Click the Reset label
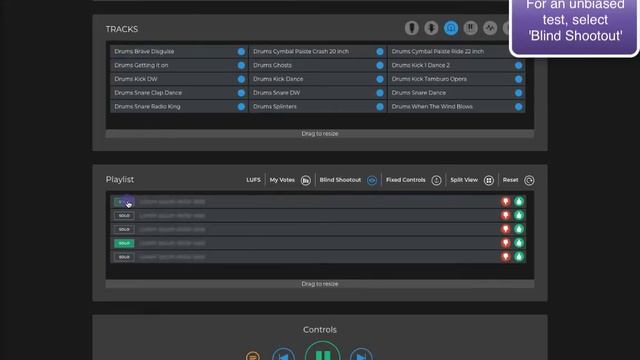 click(x=511, y=180)
